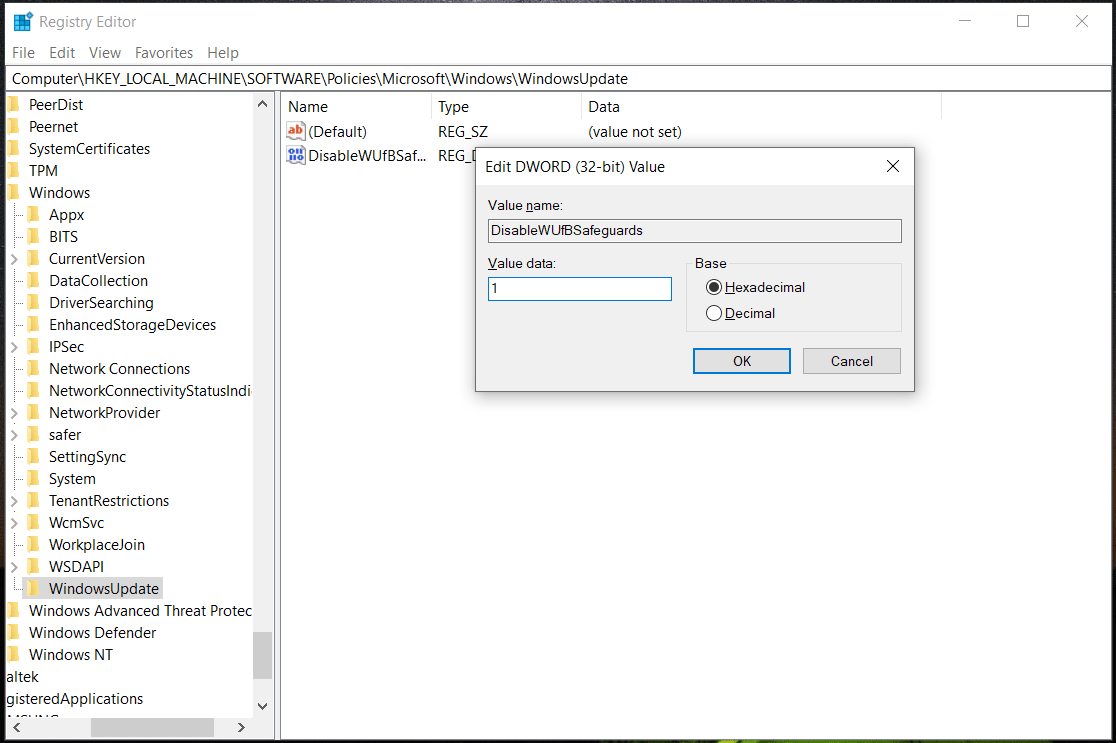Click the Appx folder icon
The width and height of the screenshot is (1116, 743).
[x=33, y=215]
